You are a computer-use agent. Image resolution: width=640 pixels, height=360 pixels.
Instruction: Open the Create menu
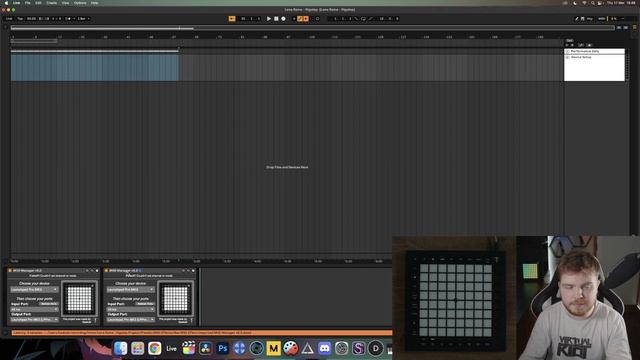pyautogui.click(x=52, y=3)
